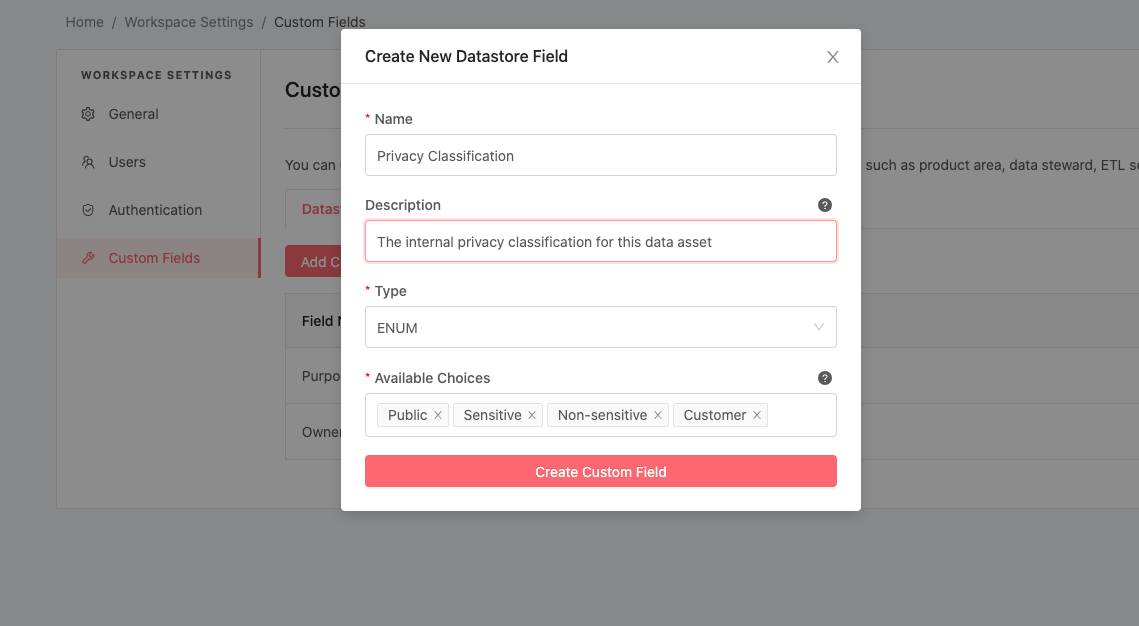
Task: Click the Name input field
Action: [600, 155]
